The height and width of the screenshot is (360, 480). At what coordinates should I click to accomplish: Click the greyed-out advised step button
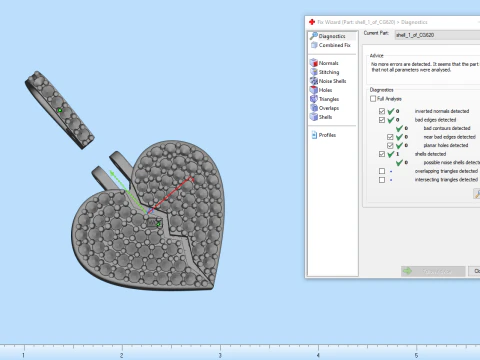pos(433,271)
